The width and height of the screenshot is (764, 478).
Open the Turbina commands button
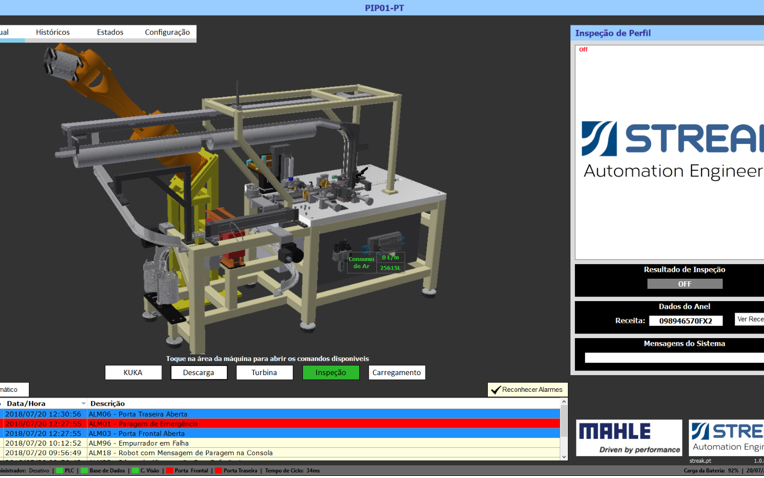click(264, 372)
